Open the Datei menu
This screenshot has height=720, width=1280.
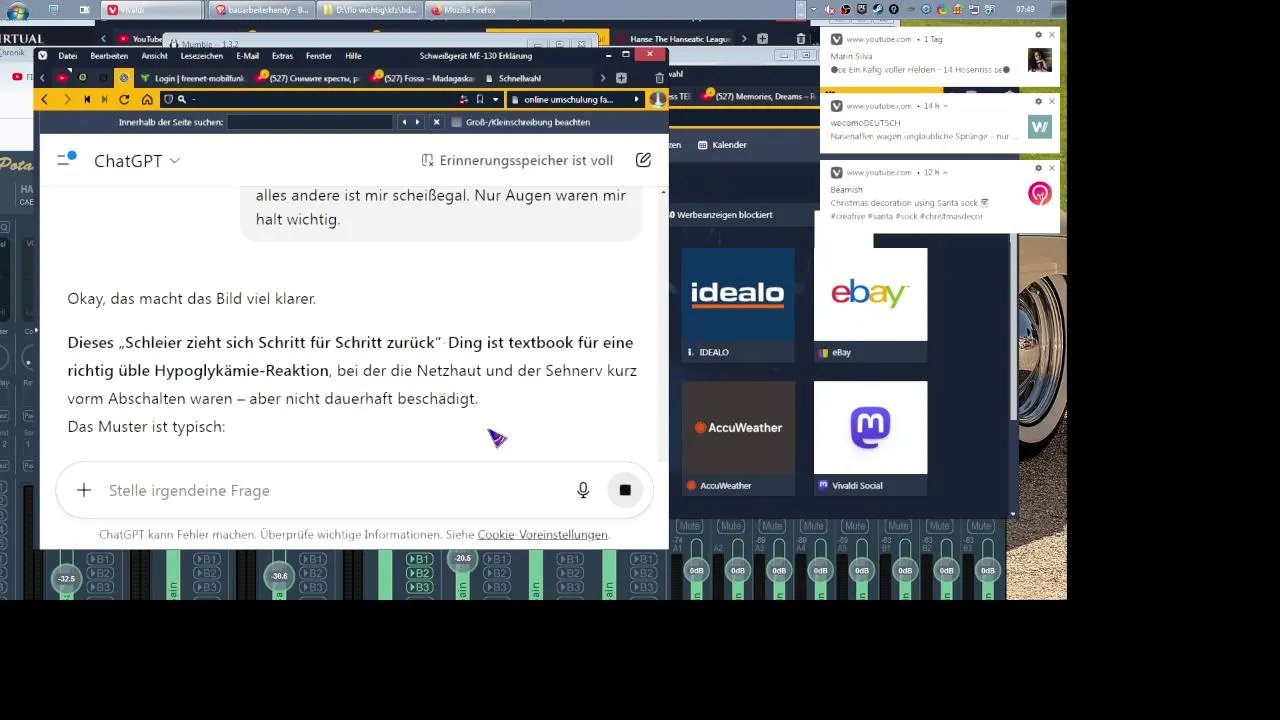pyautogui.click(x=68, y=56)
